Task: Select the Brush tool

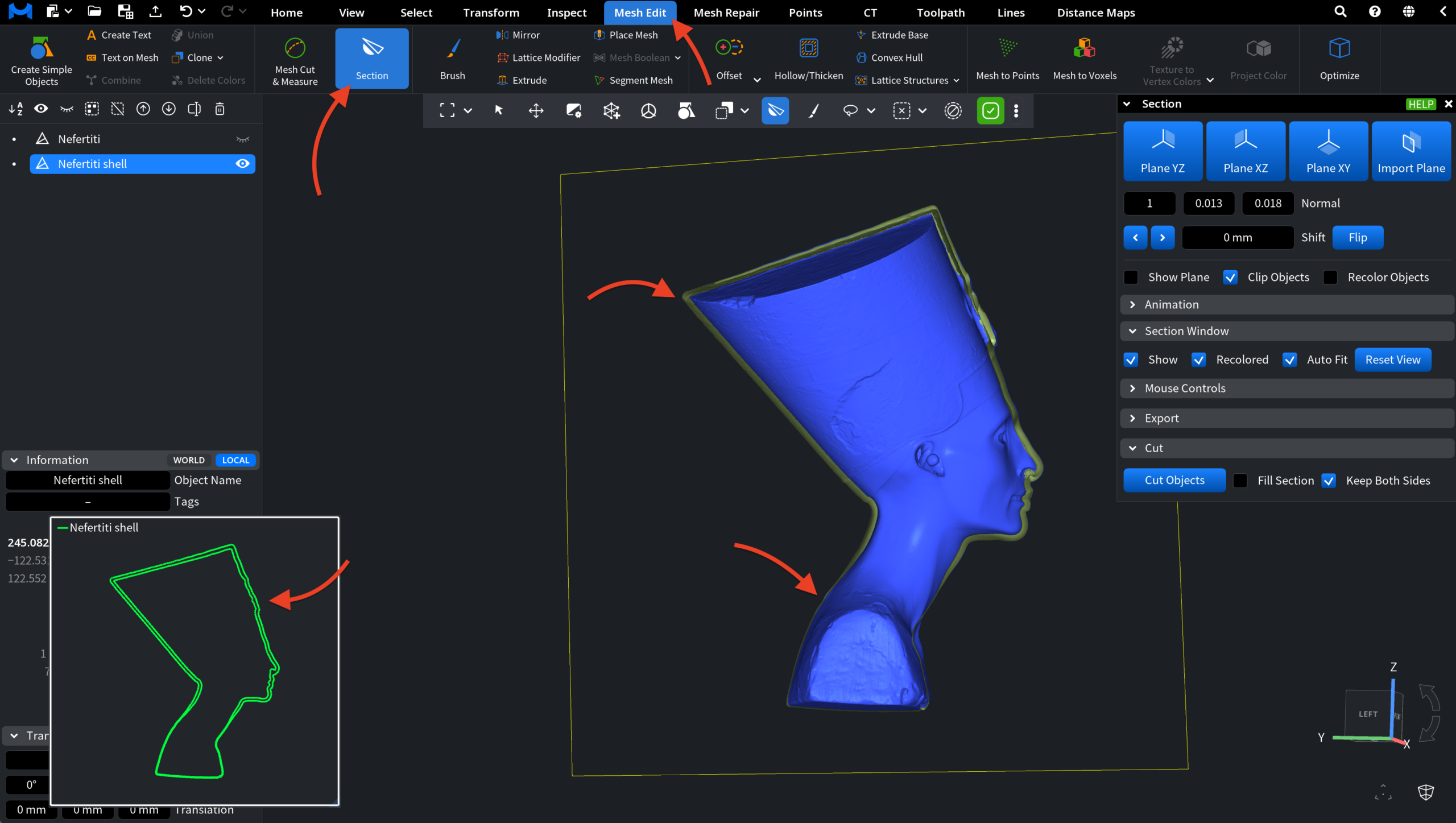Action: click(x=452, y=59)
